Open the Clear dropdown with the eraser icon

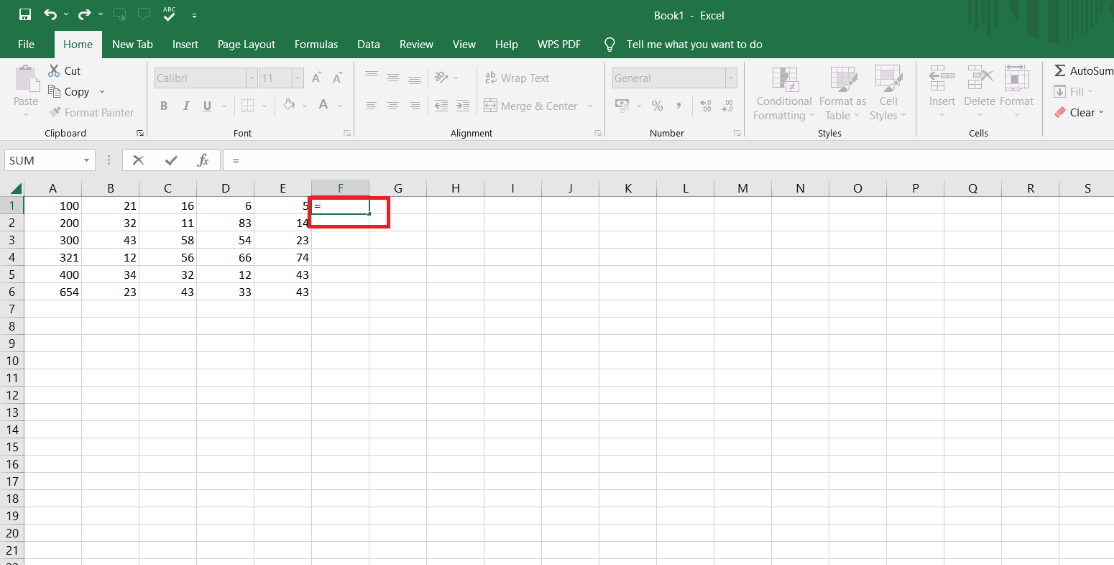pos(1078,112)
